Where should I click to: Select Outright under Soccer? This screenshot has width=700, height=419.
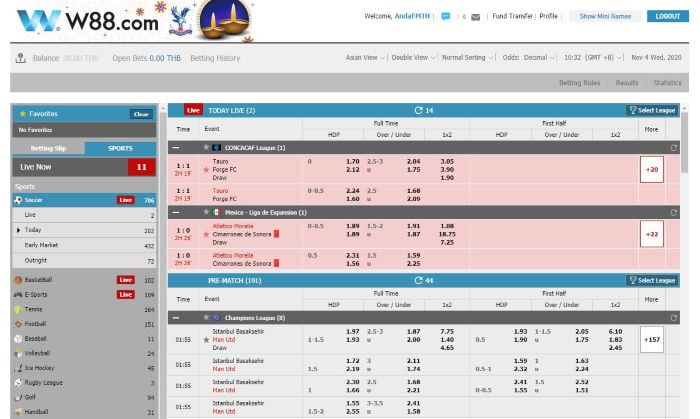84,261
